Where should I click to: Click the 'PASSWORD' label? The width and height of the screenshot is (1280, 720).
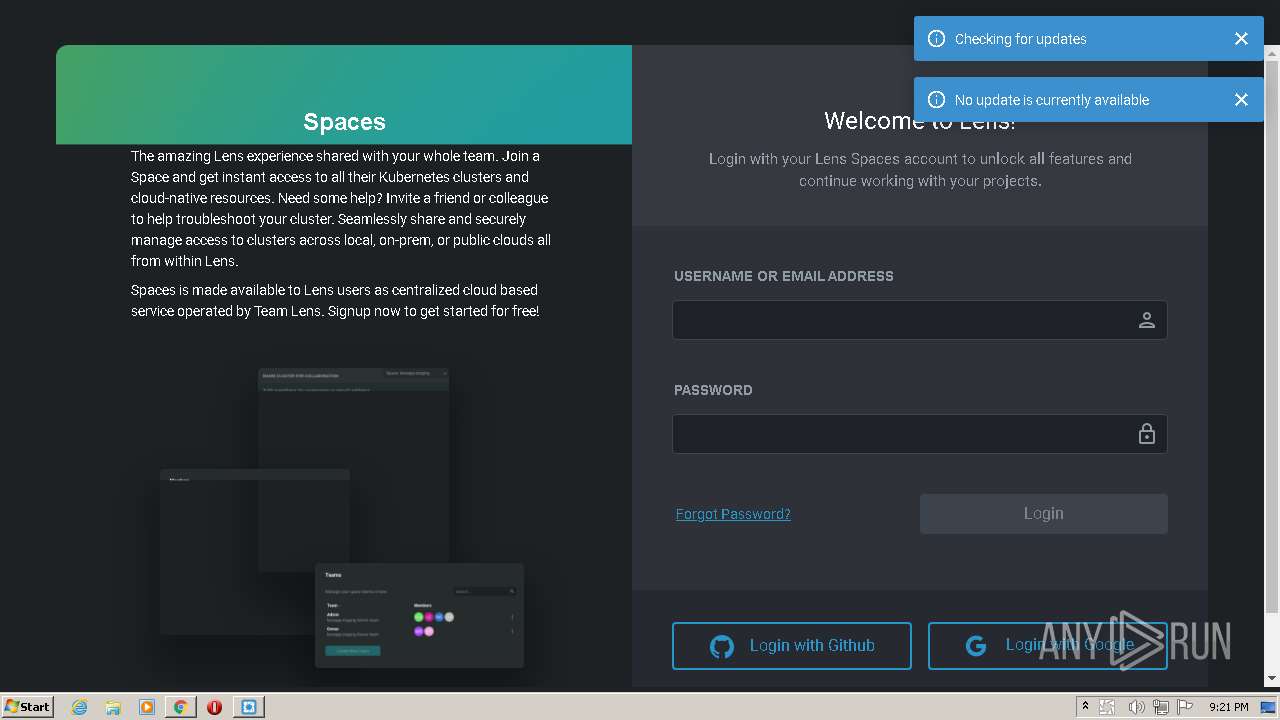point(713,390)
